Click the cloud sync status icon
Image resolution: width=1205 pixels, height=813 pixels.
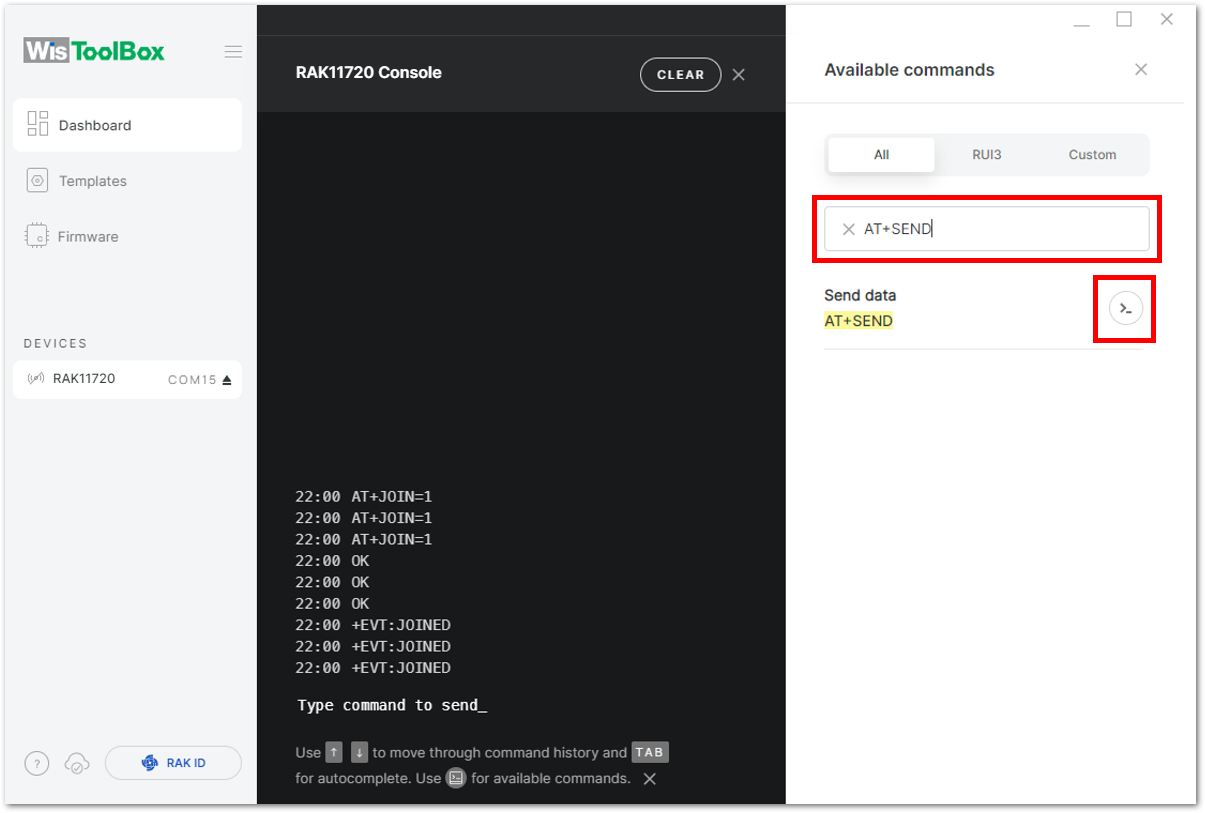click(x=76, y=763)
